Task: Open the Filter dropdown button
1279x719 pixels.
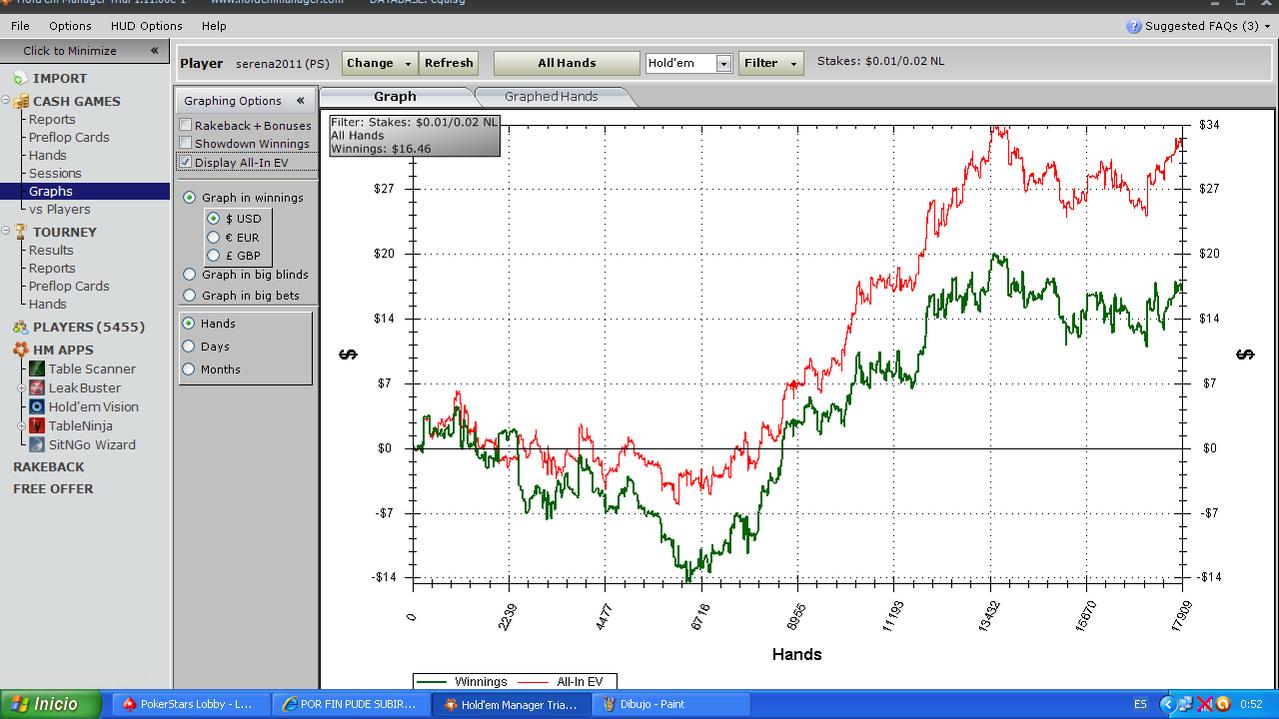Action: 771,63
